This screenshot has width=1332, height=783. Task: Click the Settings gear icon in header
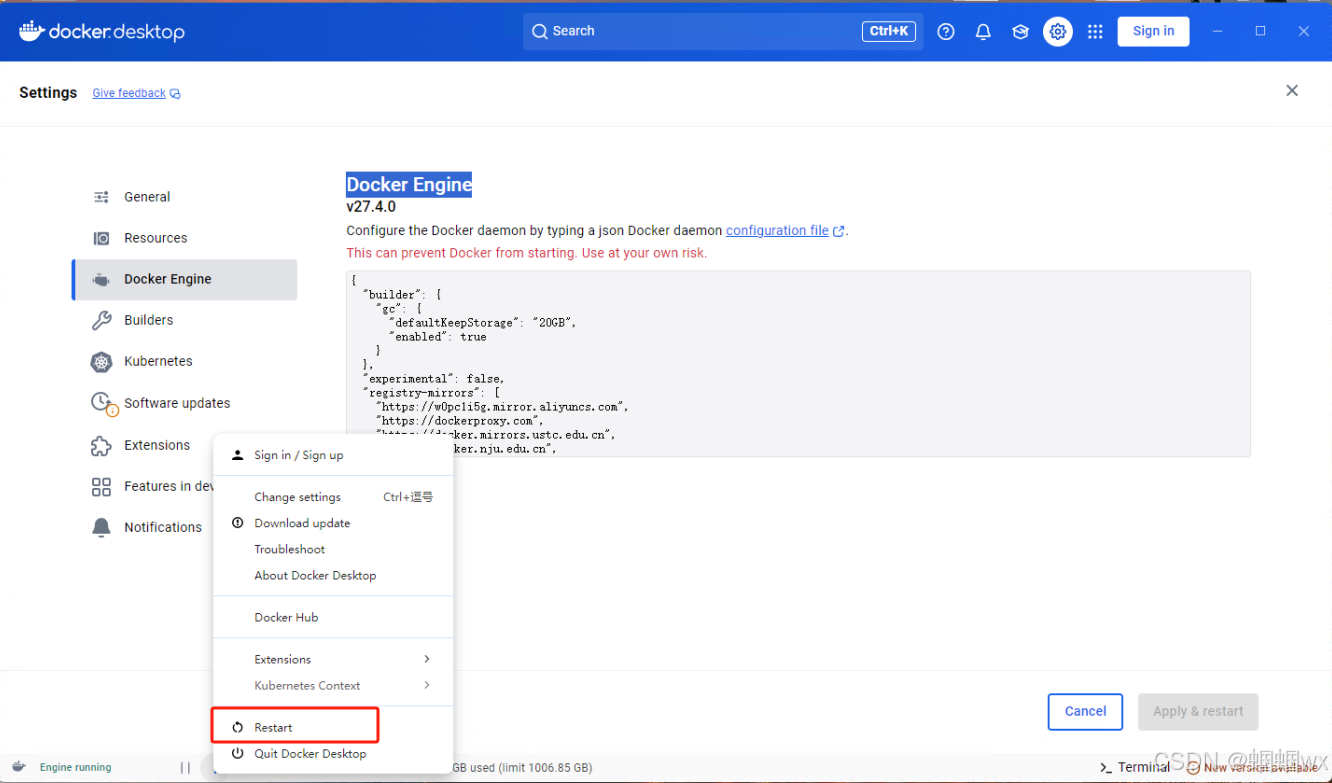pos(1058,32)
